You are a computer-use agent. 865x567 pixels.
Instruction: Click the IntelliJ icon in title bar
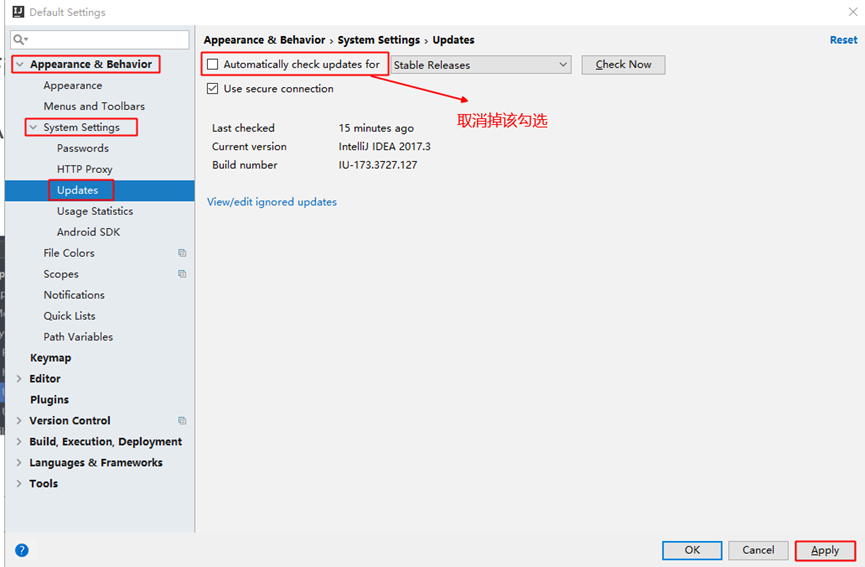click(18, 12)
